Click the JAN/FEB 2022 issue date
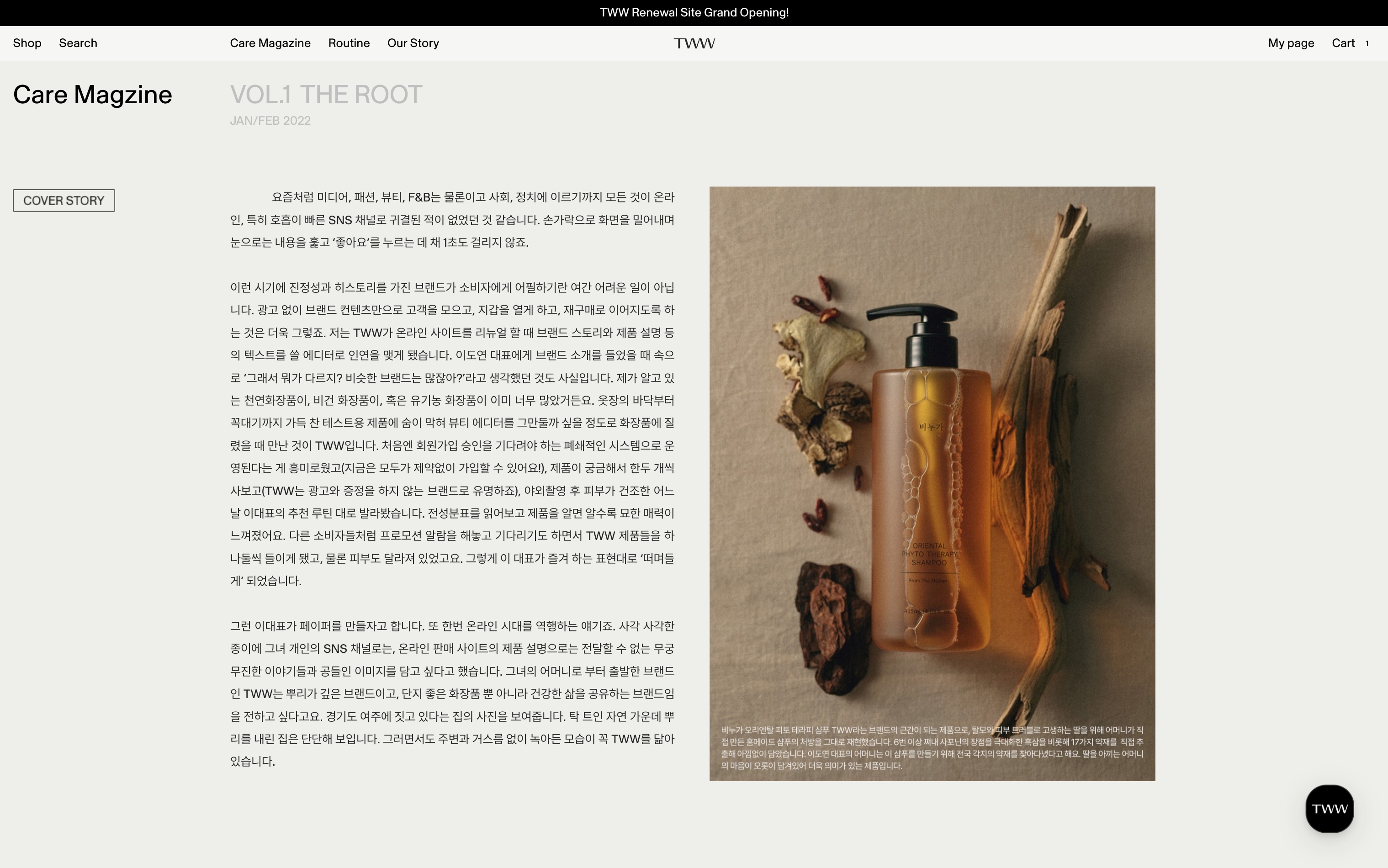 (270, 121)
